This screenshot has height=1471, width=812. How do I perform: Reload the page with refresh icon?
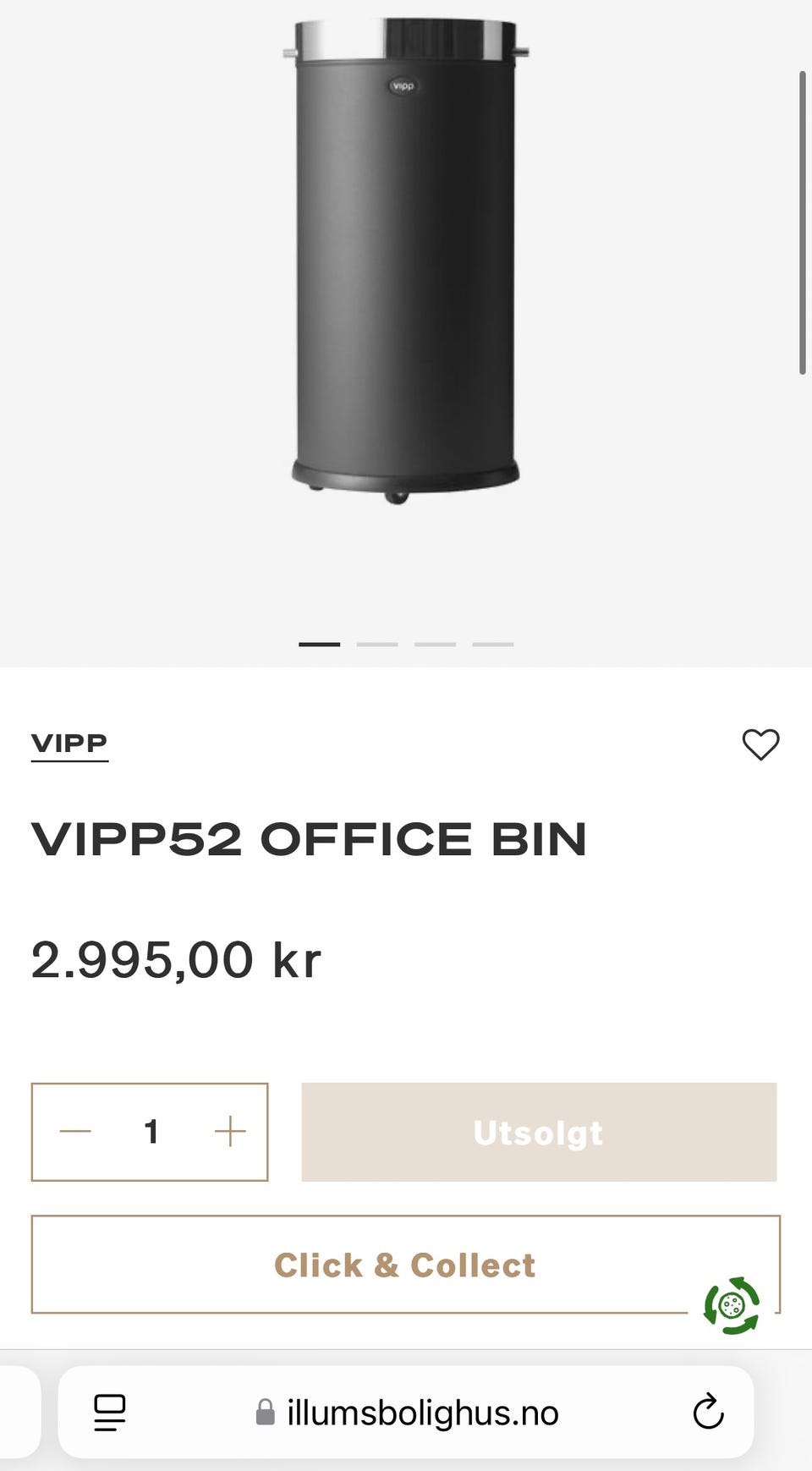coord(708,1412)
